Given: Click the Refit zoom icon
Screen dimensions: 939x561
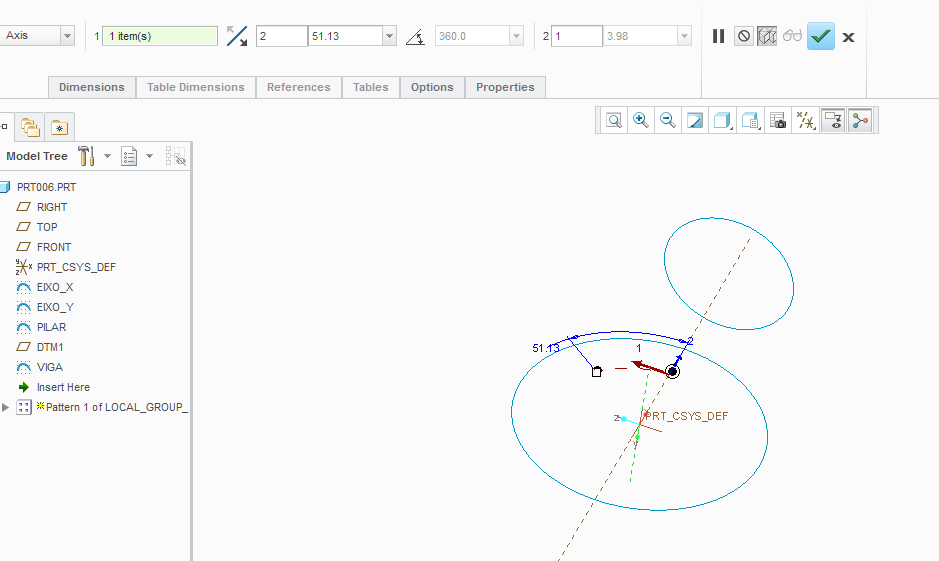Looking at the screenshot, I should pyautogui.click(x=614, y=120).
